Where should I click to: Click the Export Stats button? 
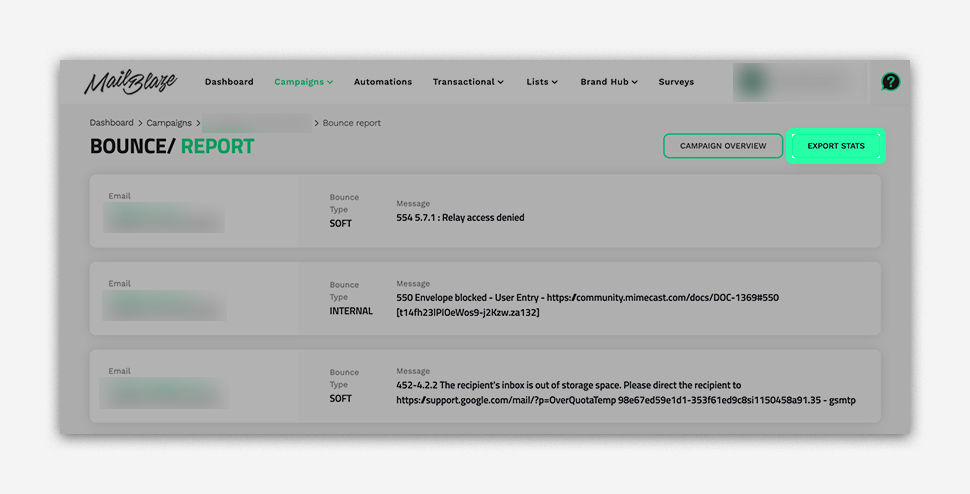(836, 146)
